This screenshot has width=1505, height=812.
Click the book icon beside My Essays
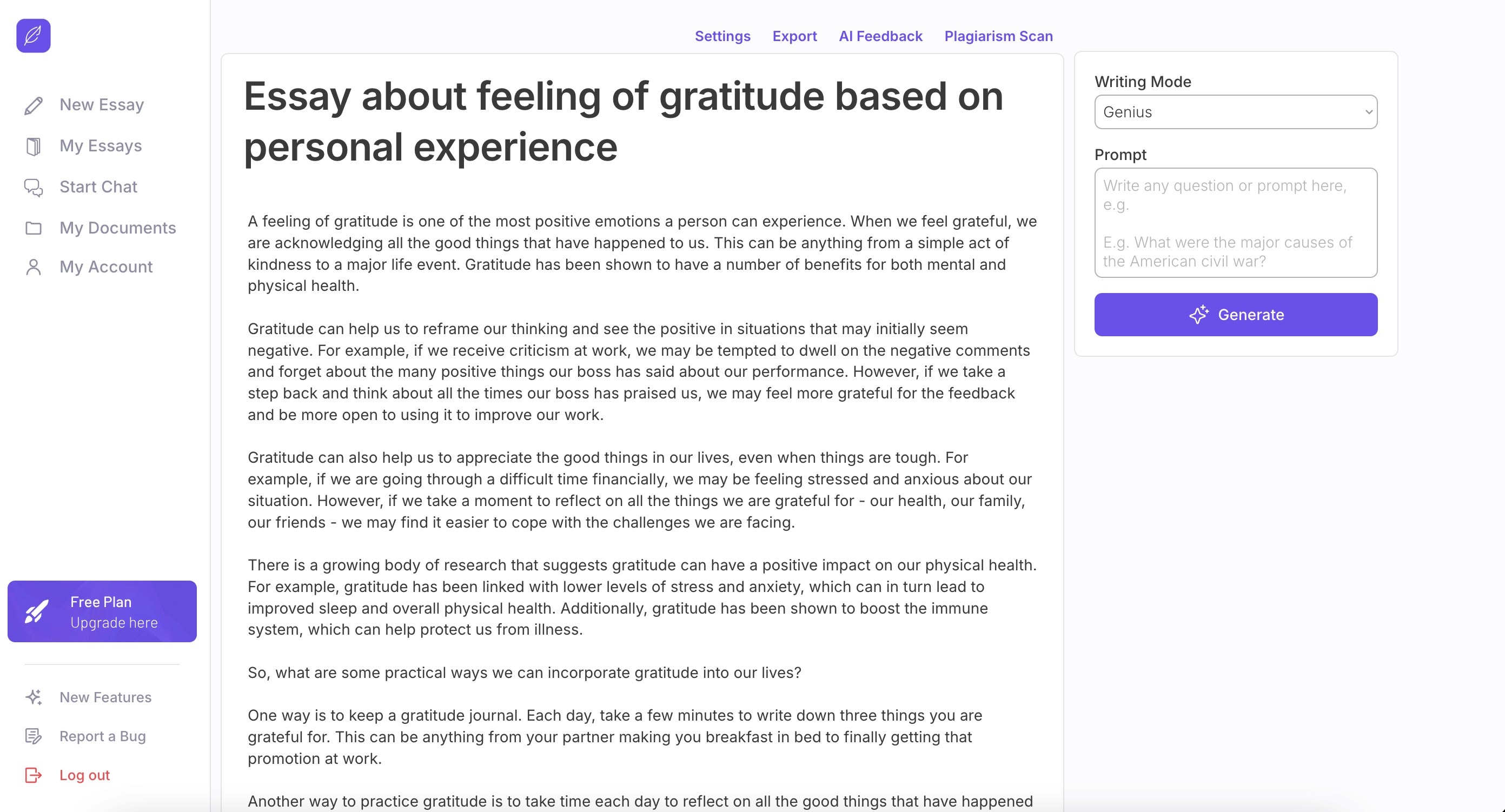(34, 146)
